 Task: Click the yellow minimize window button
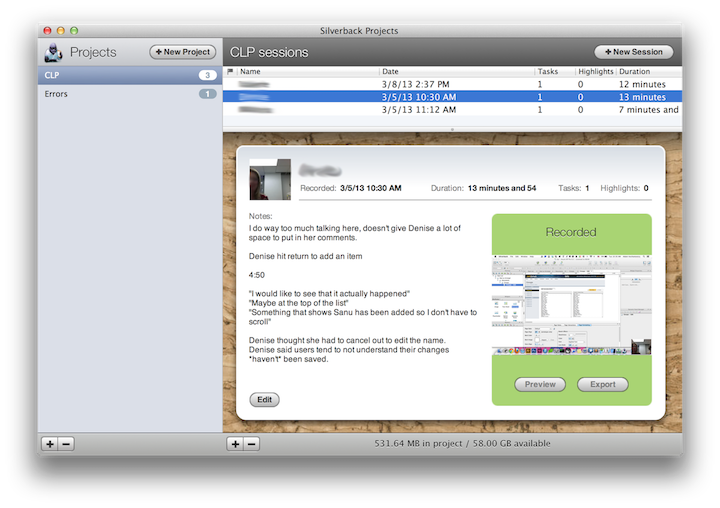point(61,31)
